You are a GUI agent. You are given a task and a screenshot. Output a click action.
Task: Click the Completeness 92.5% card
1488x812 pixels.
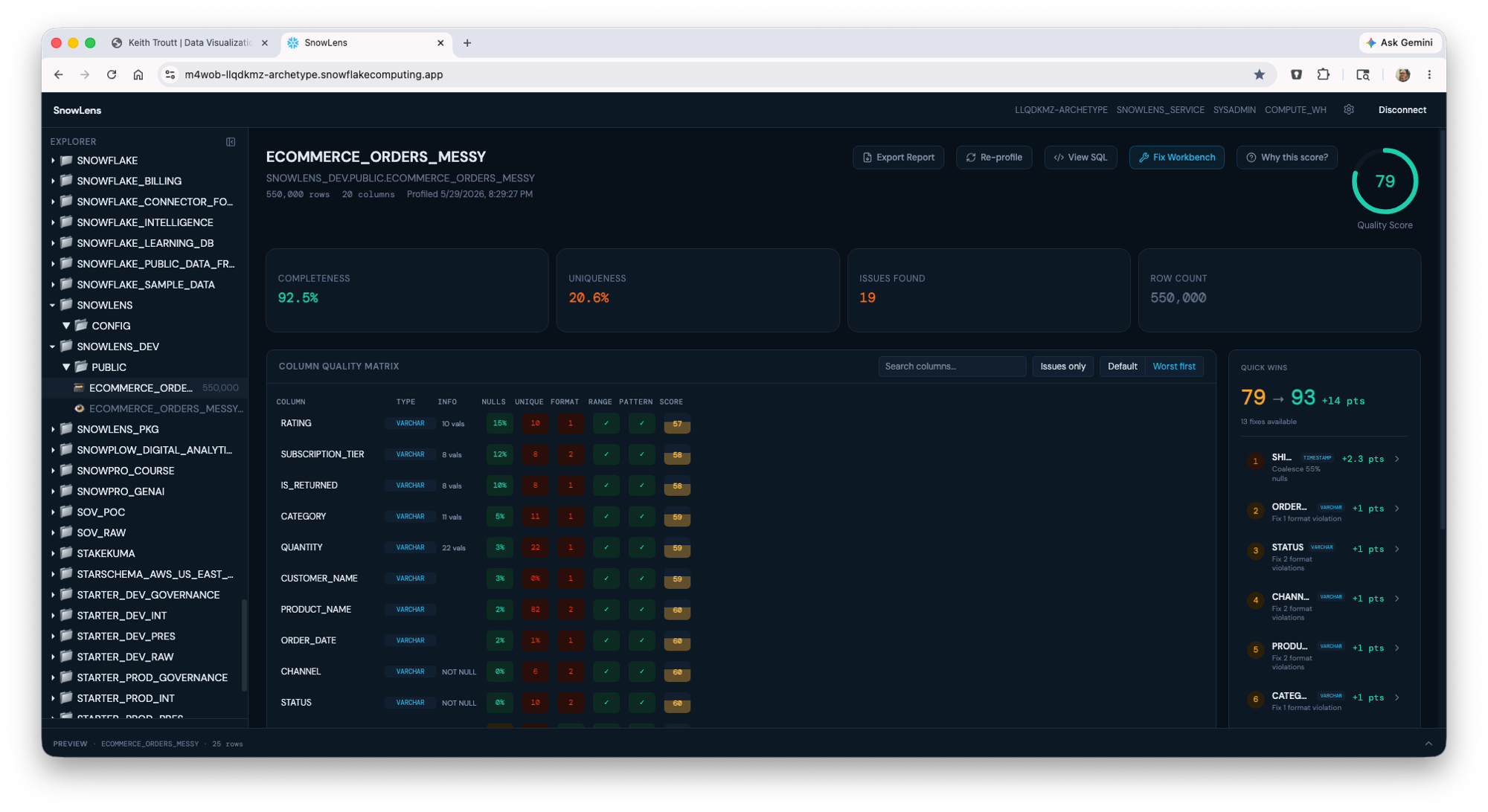tap(407, 290)
